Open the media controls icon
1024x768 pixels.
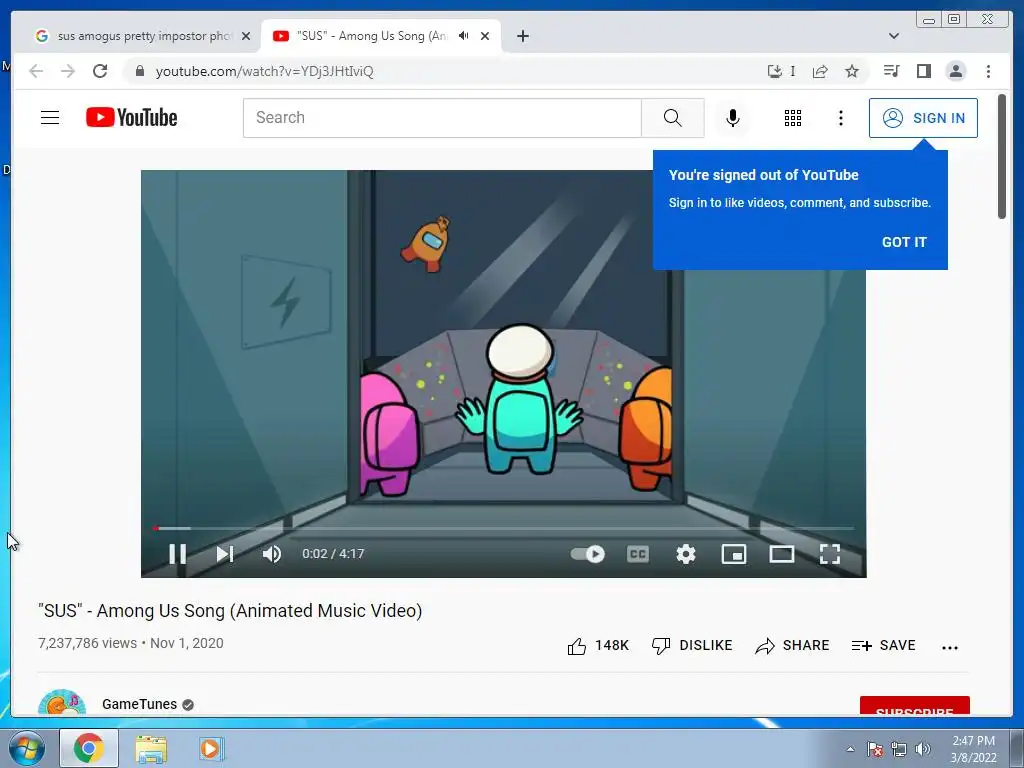coord(891,71)
